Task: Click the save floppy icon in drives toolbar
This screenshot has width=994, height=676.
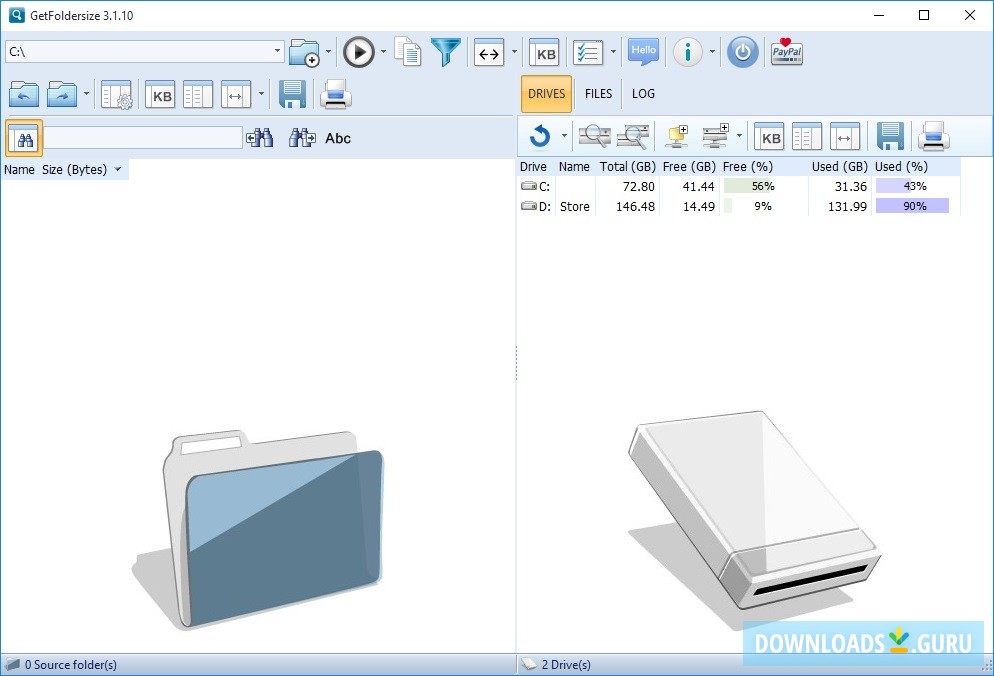Action: pyautogui.click(x=890, y=136)
